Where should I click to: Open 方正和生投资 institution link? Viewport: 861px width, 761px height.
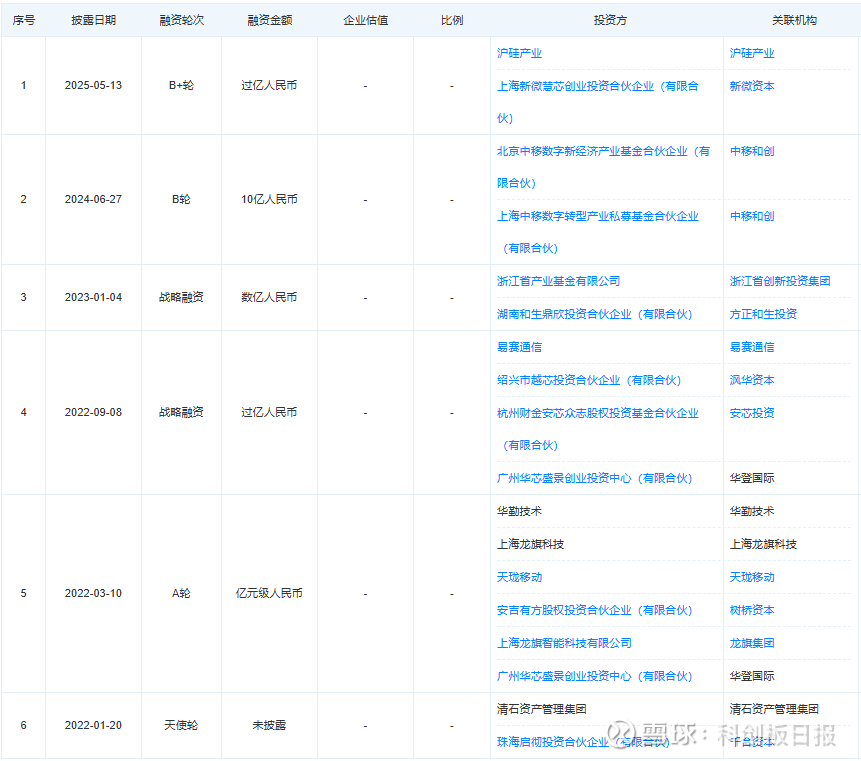tap(763, 314)
